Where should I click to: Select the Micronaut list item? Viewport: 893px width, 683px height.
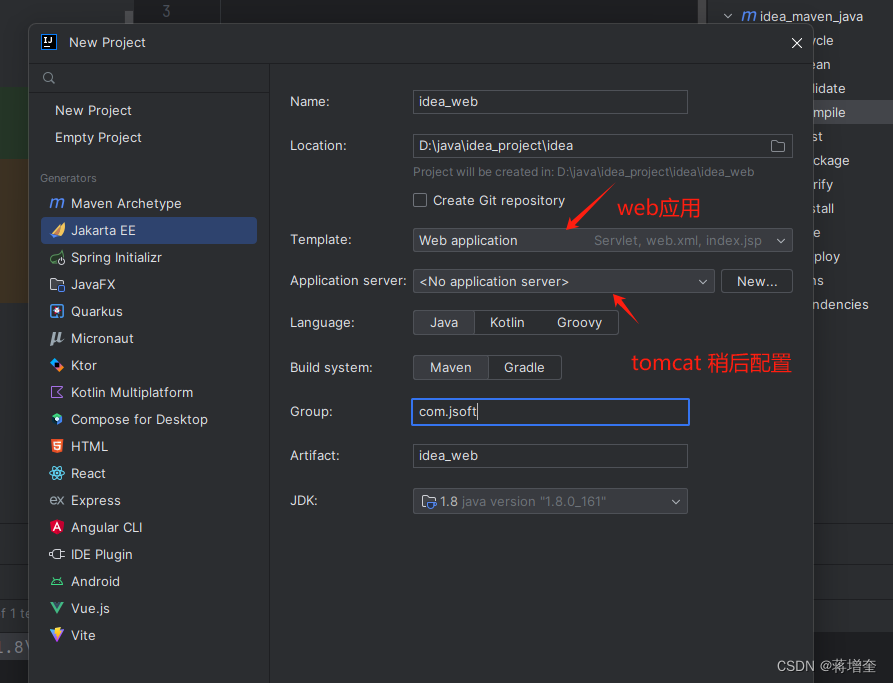(149, 338)
